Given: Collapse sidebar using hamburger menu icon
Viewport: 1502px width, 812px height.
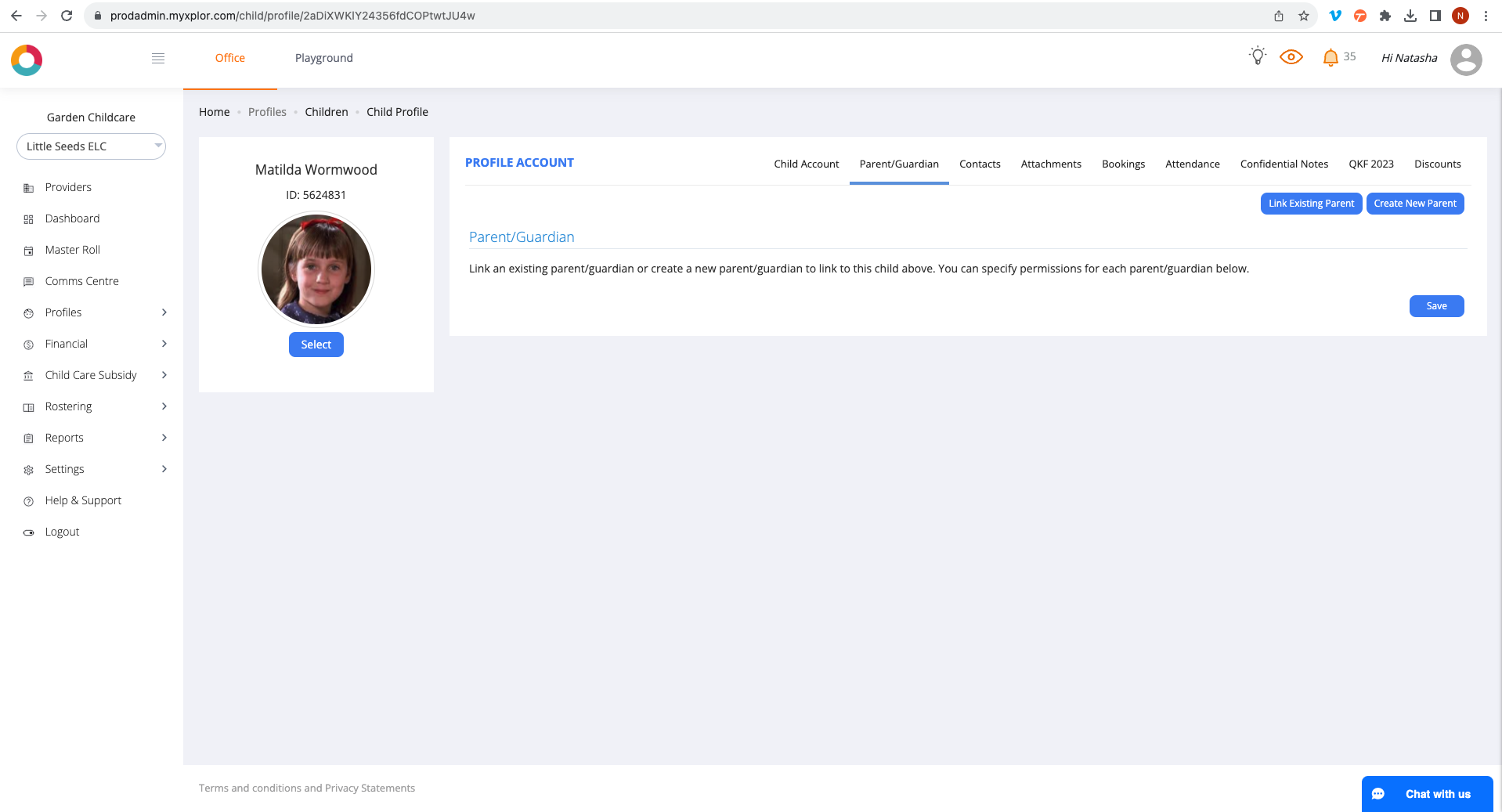Looking at the screenshot, I should [158, 58].
